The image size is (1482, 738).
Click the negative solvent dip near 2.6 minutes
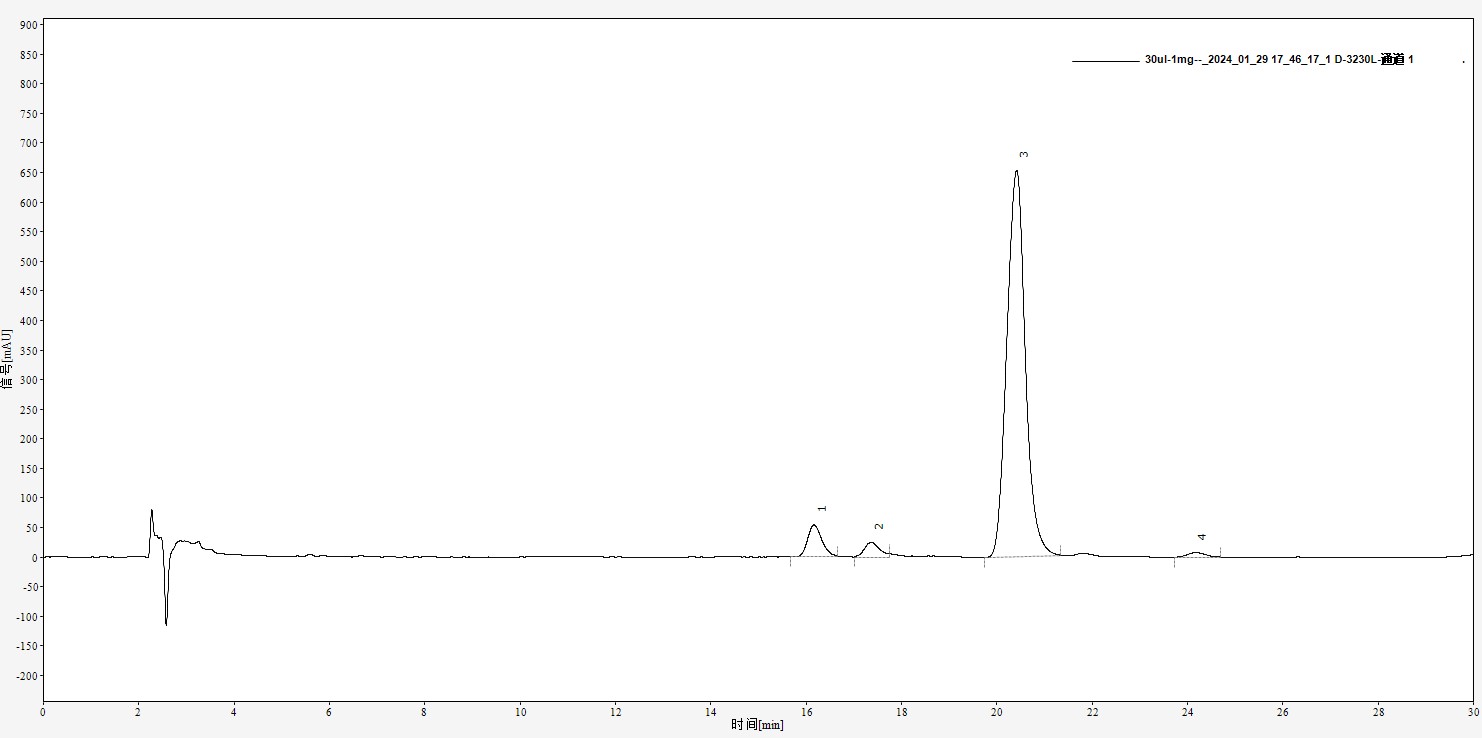click(x=166, y=623)
